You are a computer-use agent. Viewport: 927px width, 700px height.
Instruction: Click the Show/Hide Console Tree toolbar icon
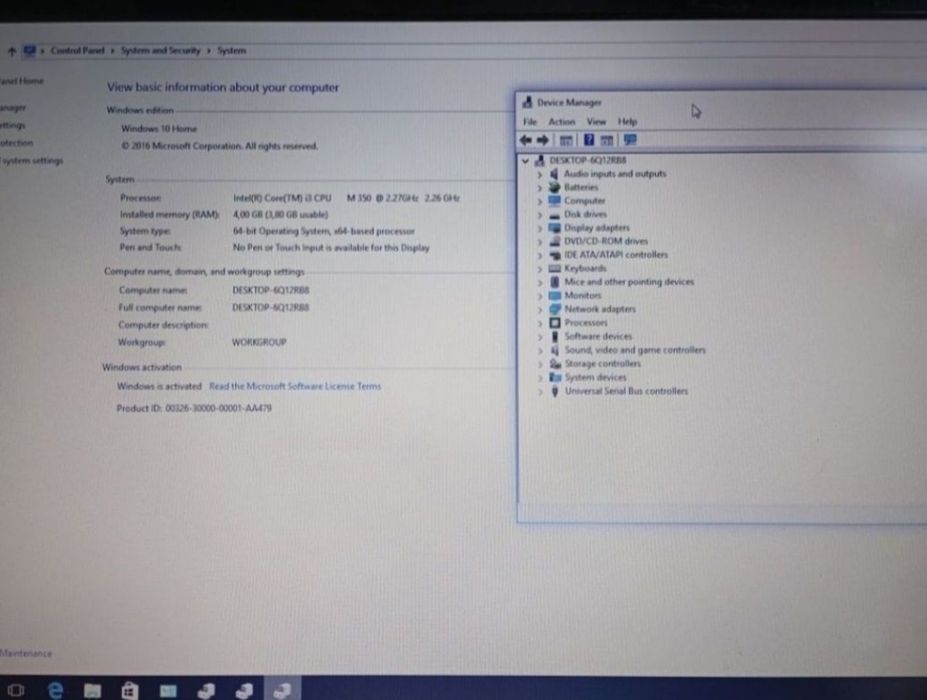[x=566, y=140]
